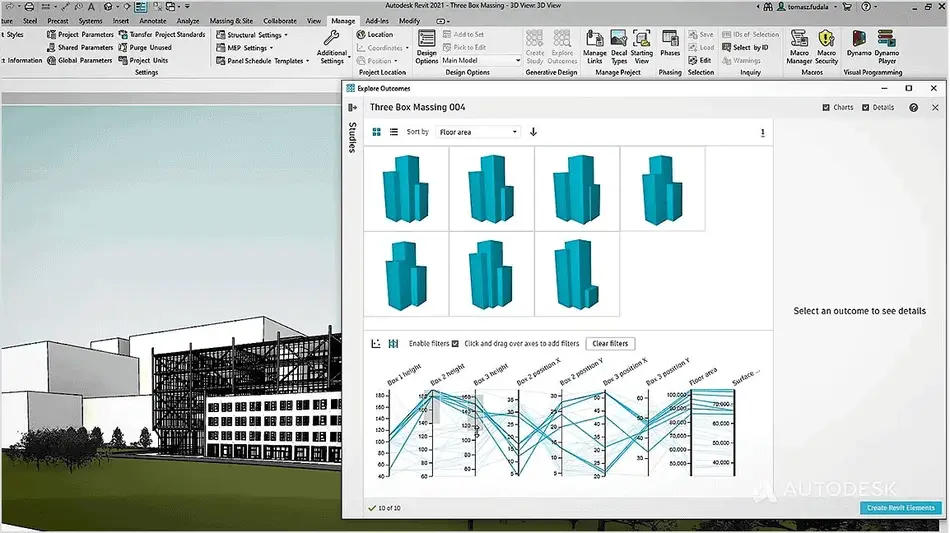Select fourth top-row massing thumbnail
950x533 pixels.
tap(662, 188)
